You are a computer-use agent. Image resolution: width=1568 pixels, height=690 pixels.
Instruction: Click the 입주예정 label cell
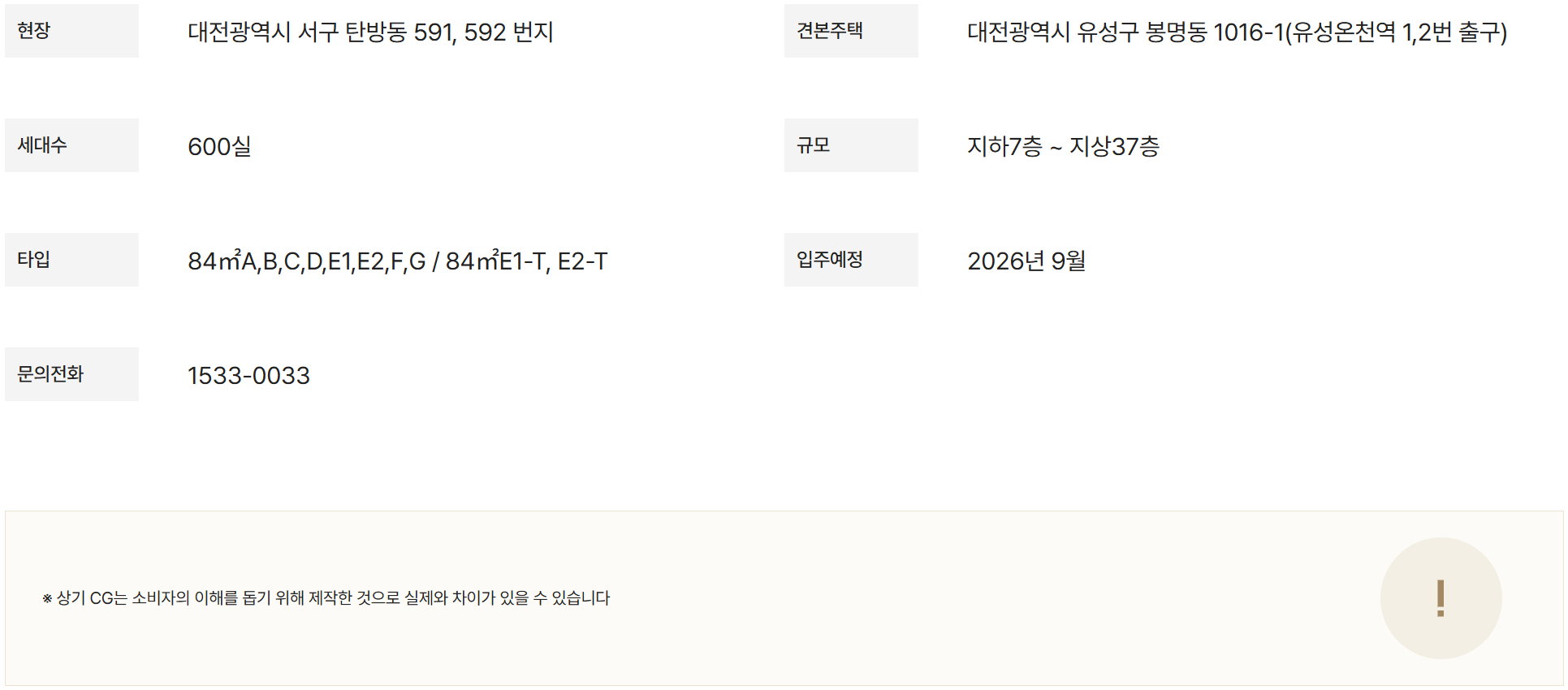[x=850, y=260]
